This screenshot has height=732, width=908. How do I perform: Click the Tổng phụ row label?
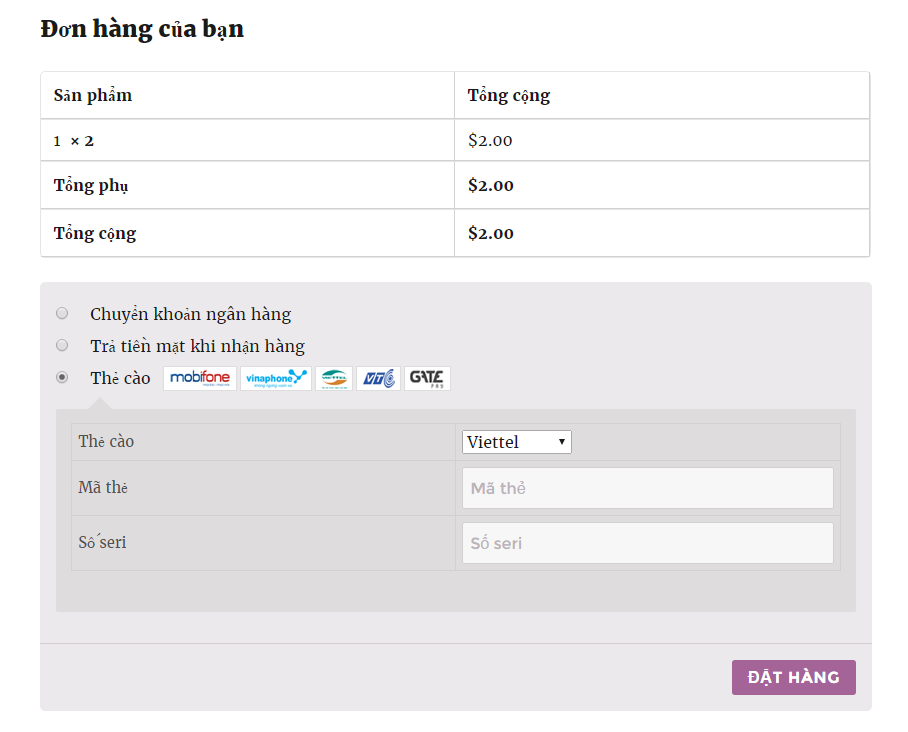(x=91, y=185)
